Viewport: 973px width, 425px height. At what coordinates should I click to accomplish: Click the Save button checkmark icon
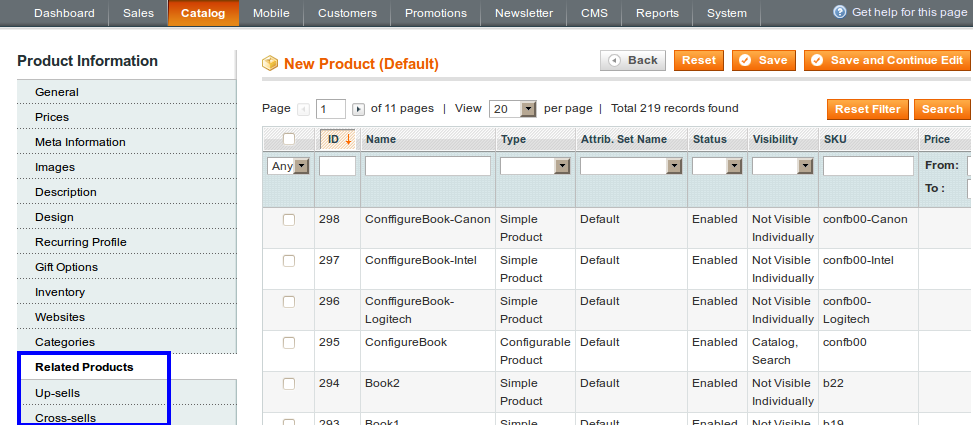(745, 60)
